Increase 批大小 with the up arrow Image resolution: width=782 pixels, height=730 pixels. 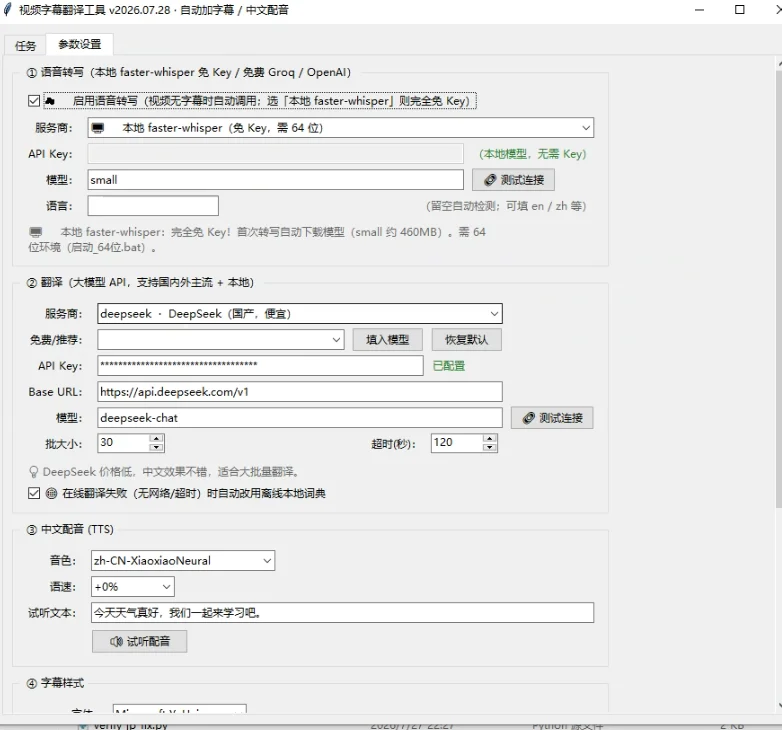click(157, 438)
